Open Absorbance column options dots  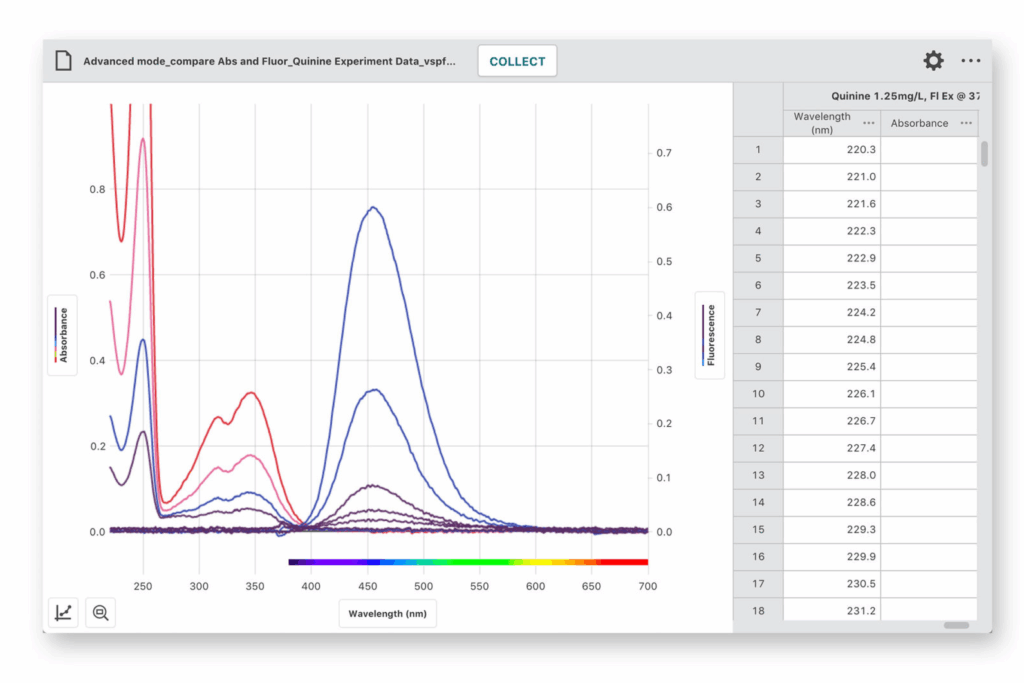pyautogui.click(x=966, y=123)
